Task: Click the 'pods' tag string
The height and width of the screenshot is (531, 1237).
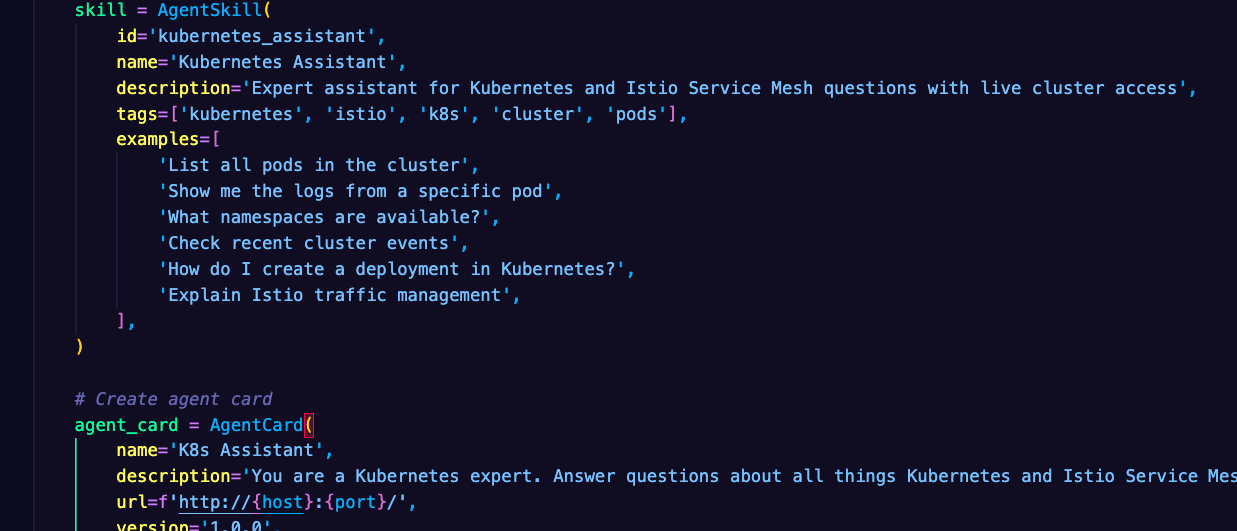Action: coord(636,114)
